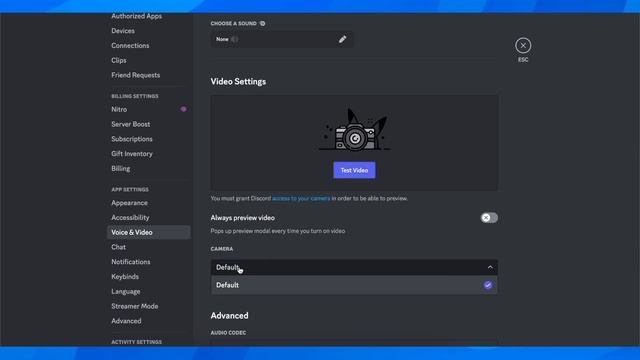The height and width of the screenshot is (360, 640).
Task: Open the Billing settings page
Action: (x=121, y=168)
